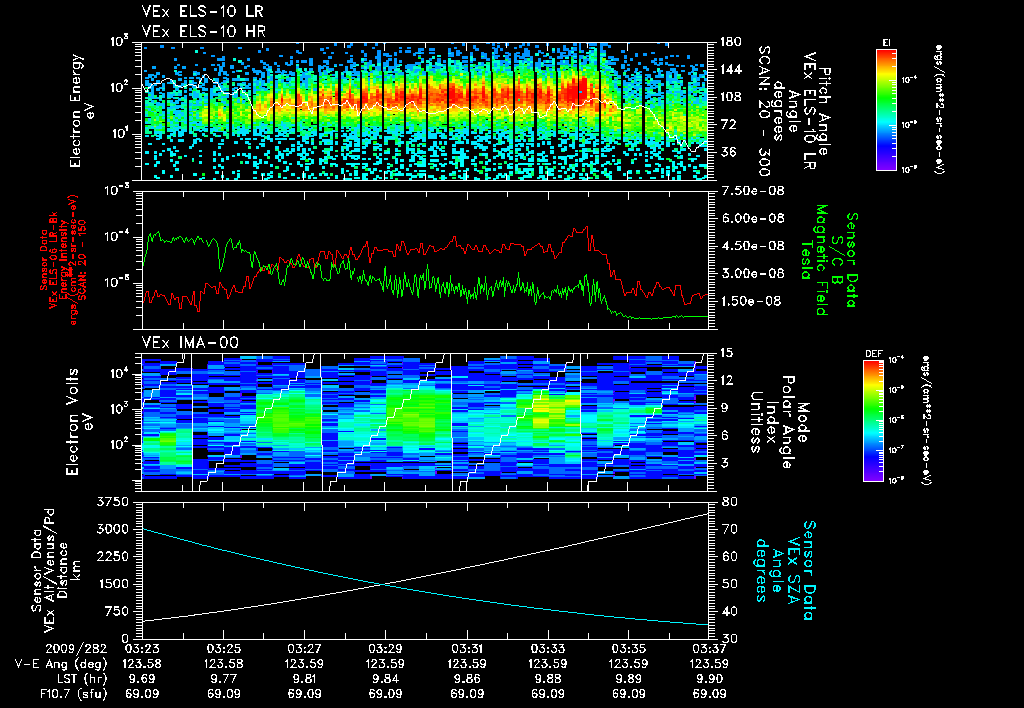The image size is (1024, 708).
Task: Click the "2250" altitude axis tick
Action: pyautogui.click(x=113, y=556)
